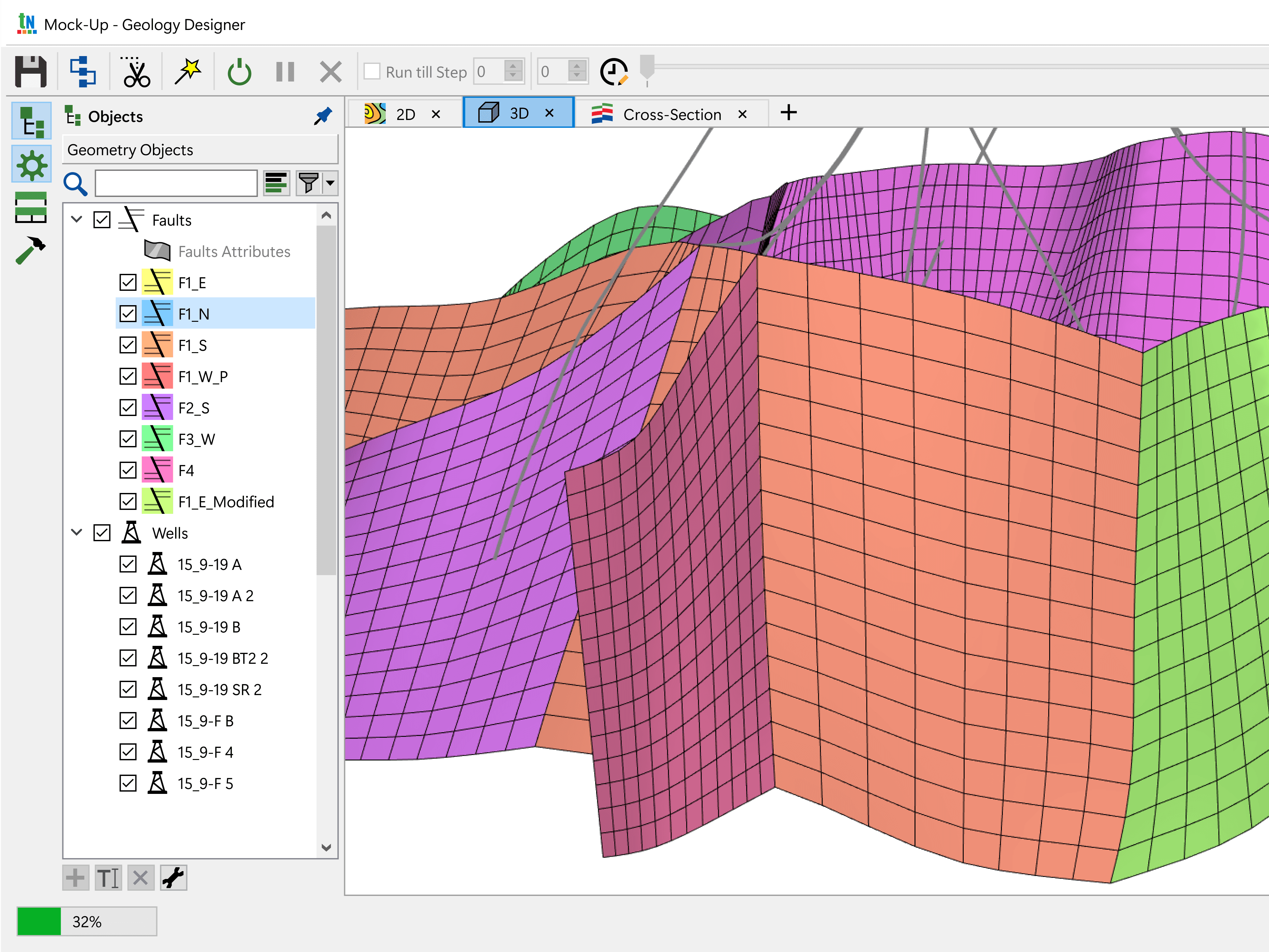
Task: Uncheck the F1_S fault checkbox
Action: point(128,345)
